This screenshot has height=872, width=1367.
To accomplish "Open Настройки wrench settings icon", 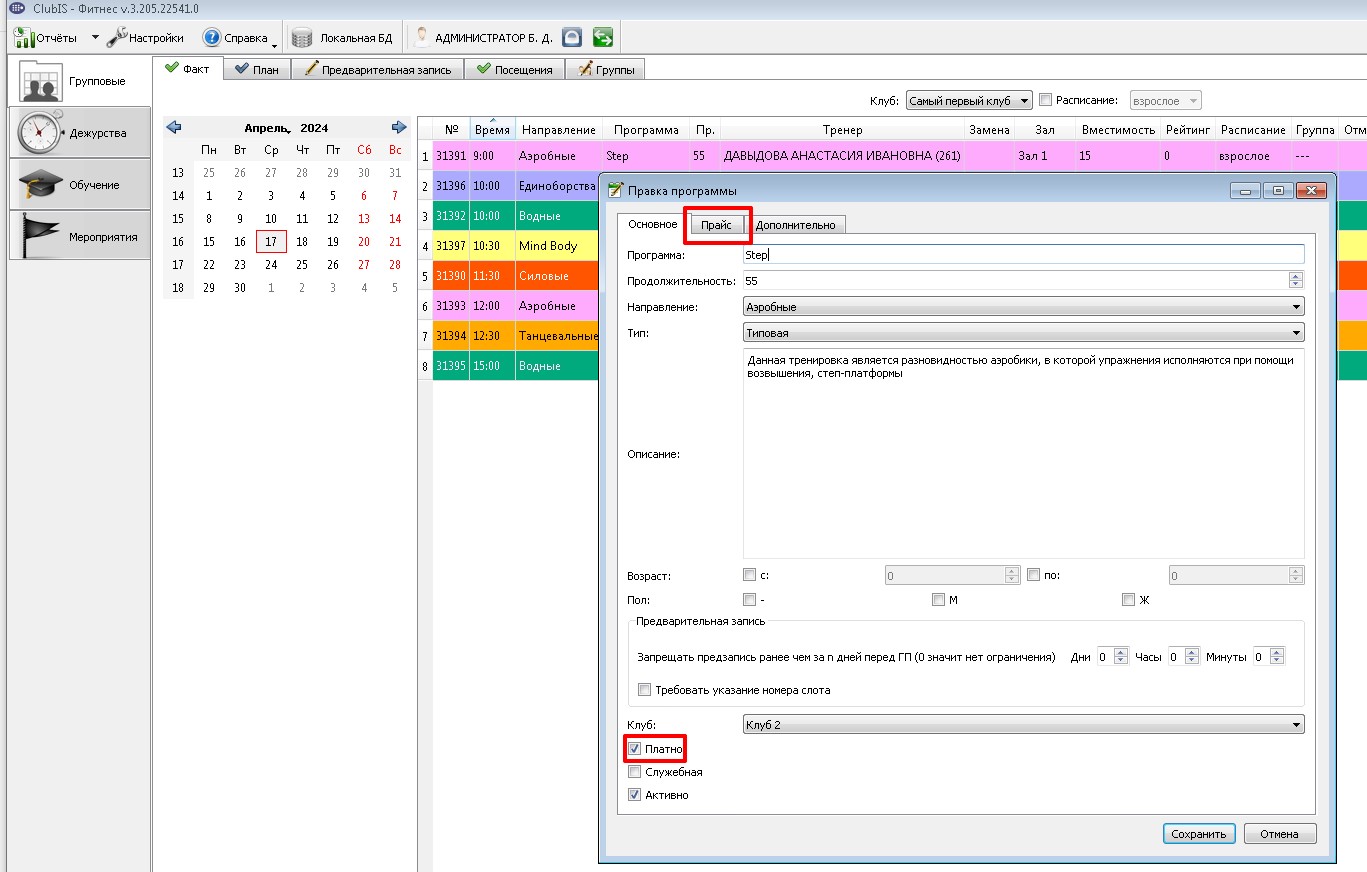I will tap(117, 38).
